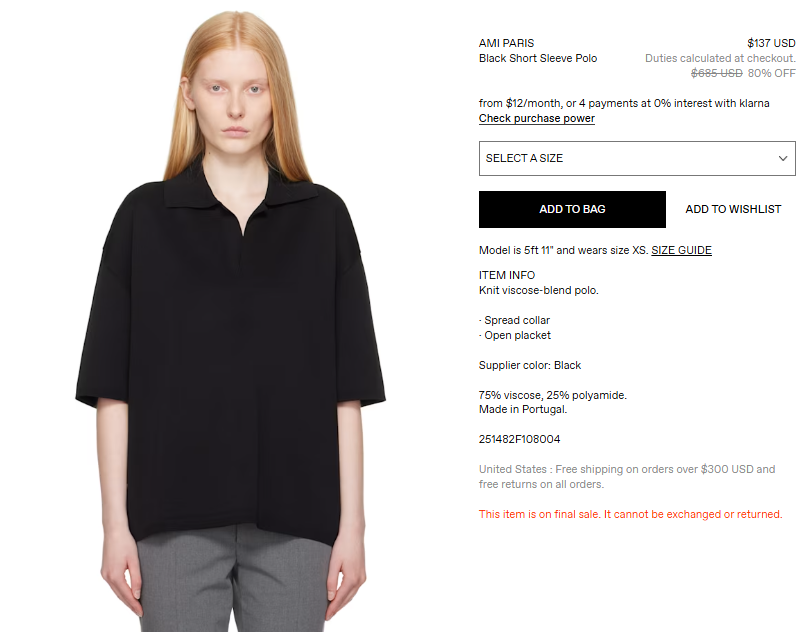Click the United States free shipping notice
Viewport: 812px width, 632px height.
(627, 477)
